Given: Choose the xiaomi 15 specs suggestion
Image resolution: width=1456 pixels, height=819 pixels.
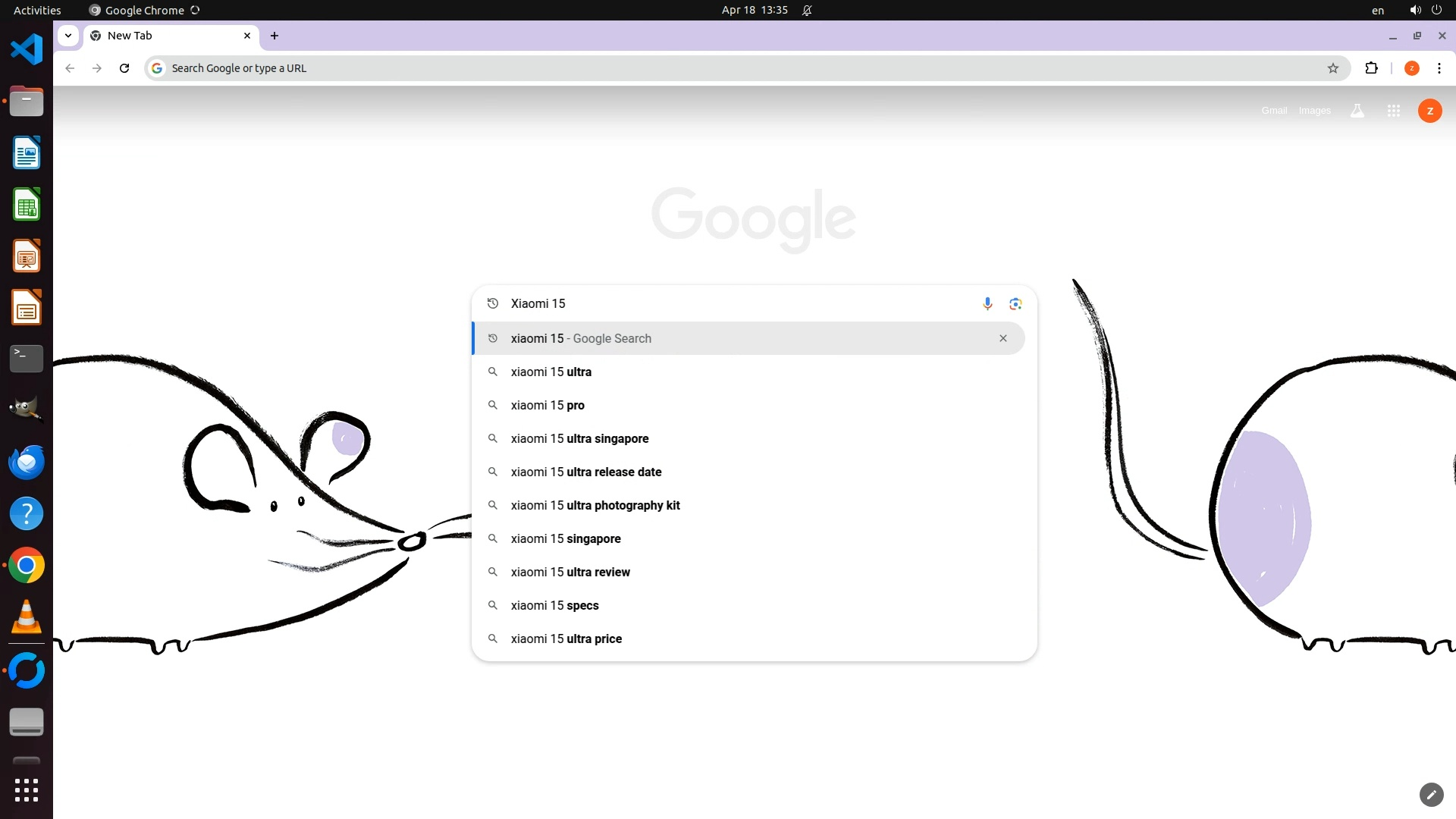Looking at the screenshot, I should coord(555,605).
